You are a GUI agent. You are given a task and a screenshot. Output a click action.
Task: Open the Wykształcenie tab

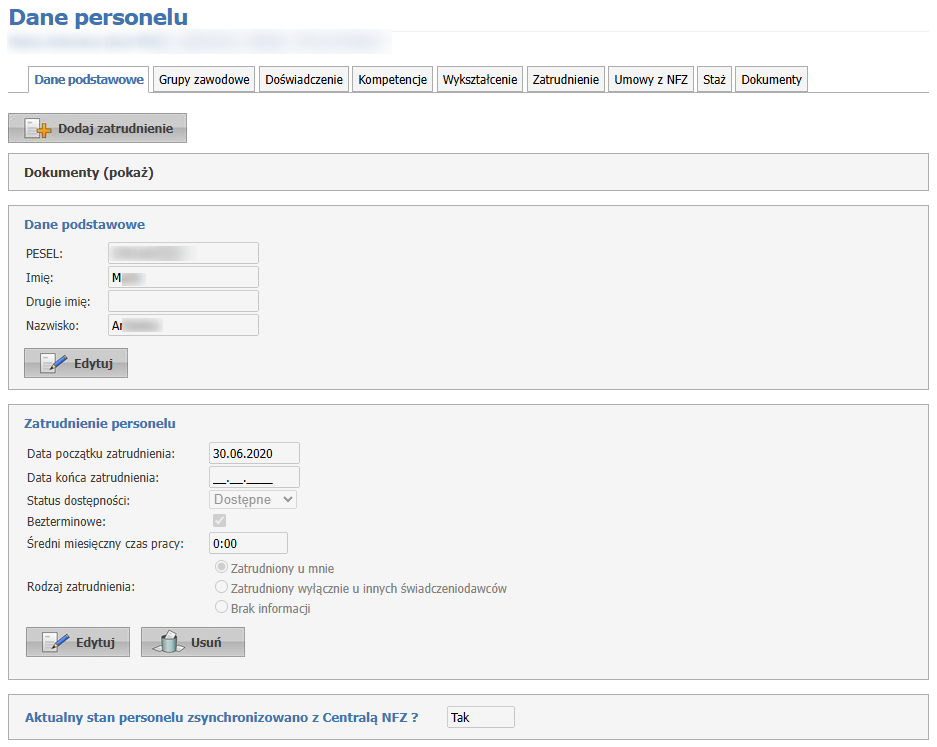click(x=480, y=80)
